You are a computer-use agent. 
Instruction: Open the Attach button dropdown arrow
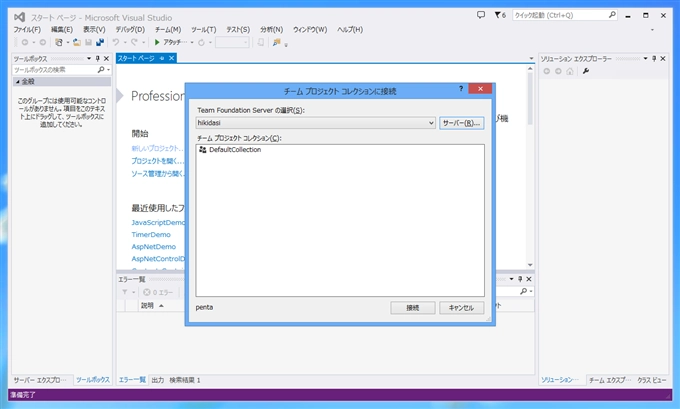coord(192,43)
